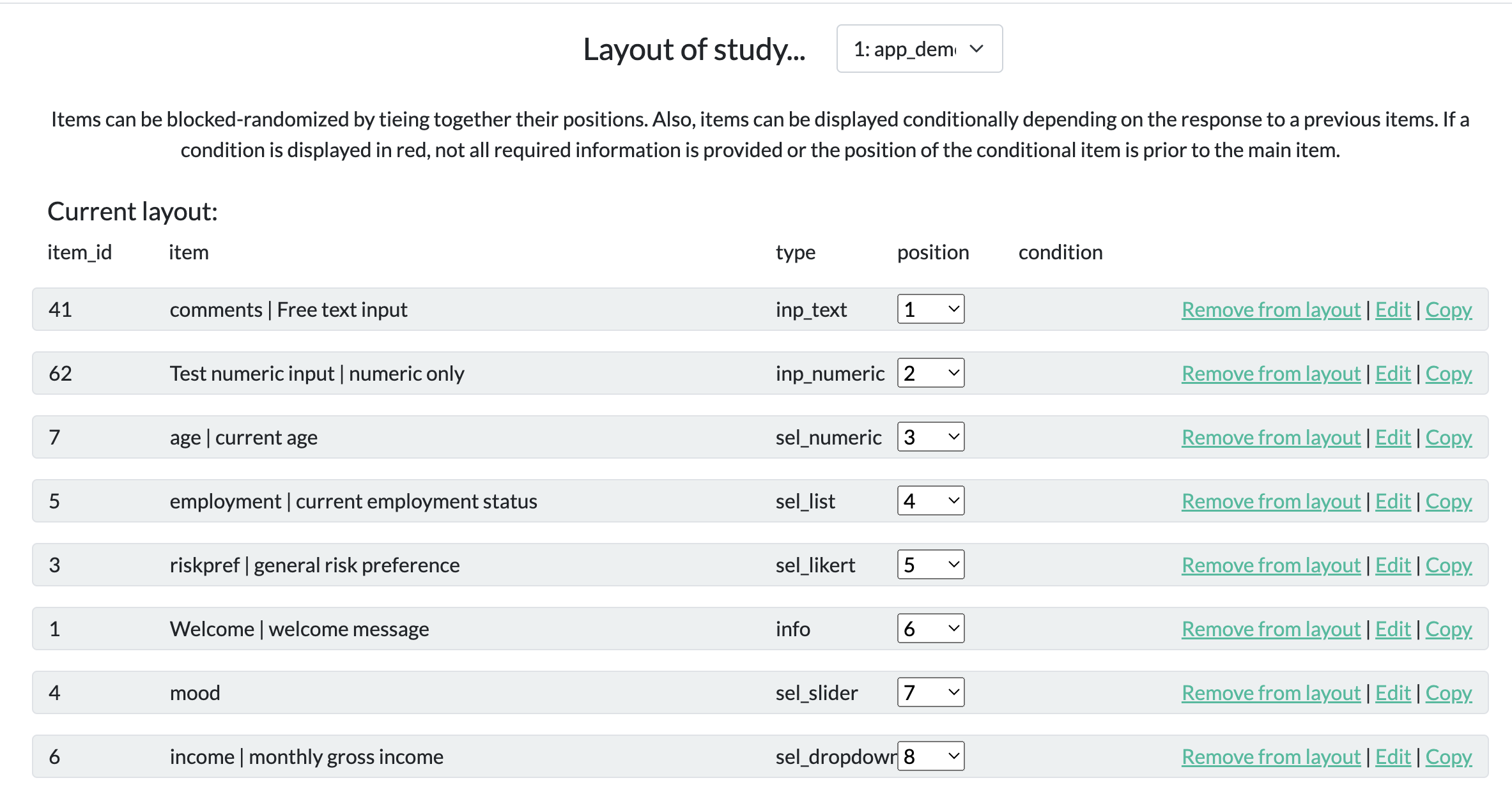Open position dropdown for income row

click(930, 756)
